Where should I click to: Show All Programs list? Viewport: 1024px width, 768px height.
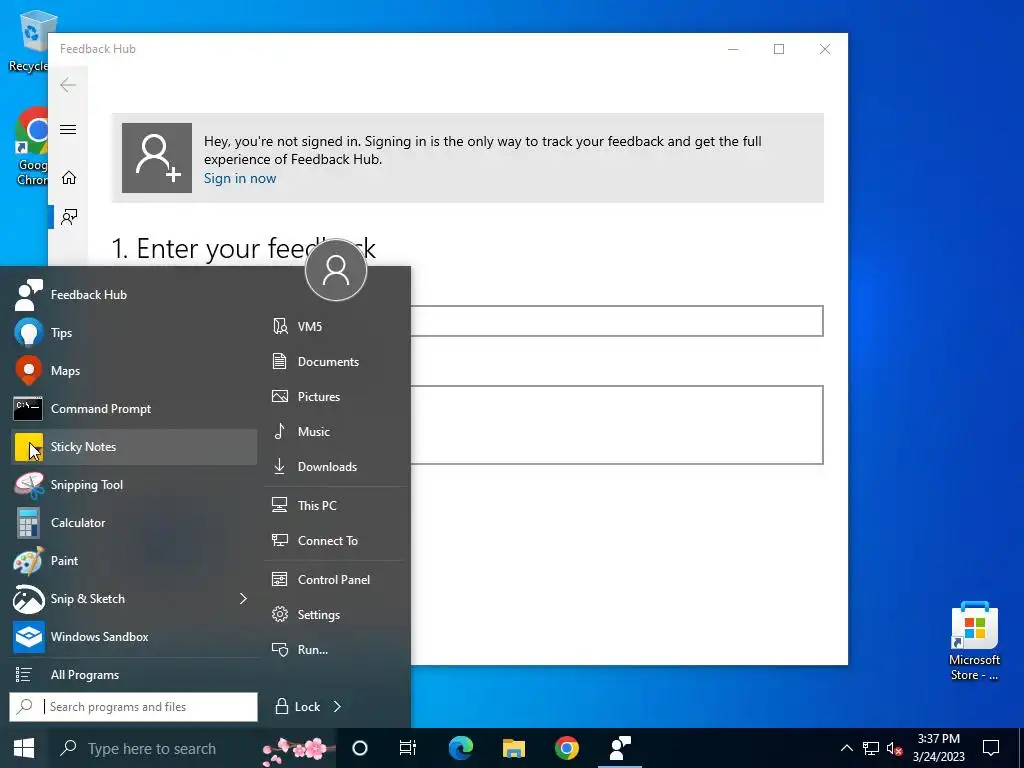tap(134, 675)
